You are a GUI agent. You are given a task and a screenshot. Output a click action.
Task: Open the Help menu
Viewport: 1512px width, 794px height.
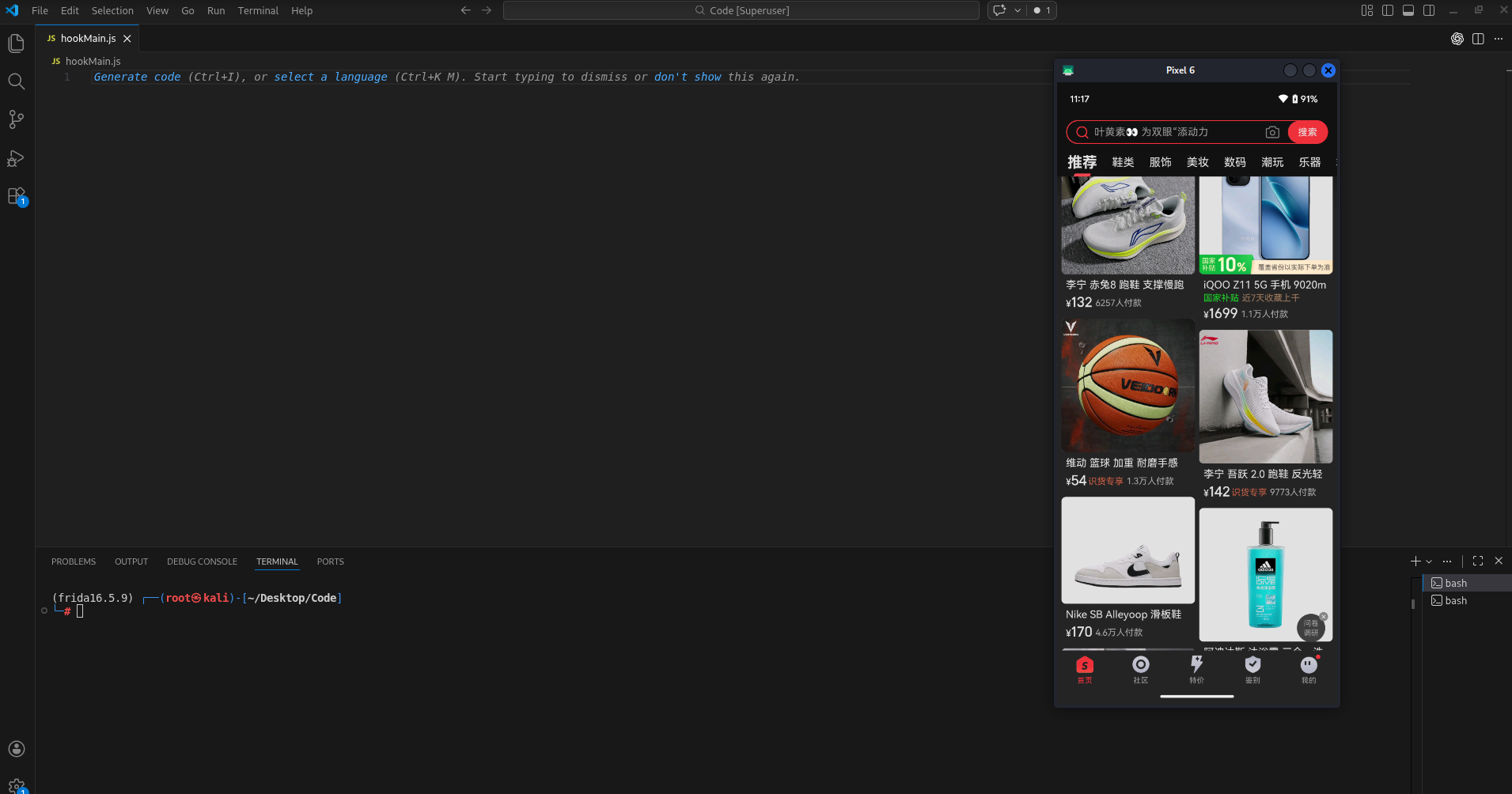pyautogui.click(x=301, y=10)
